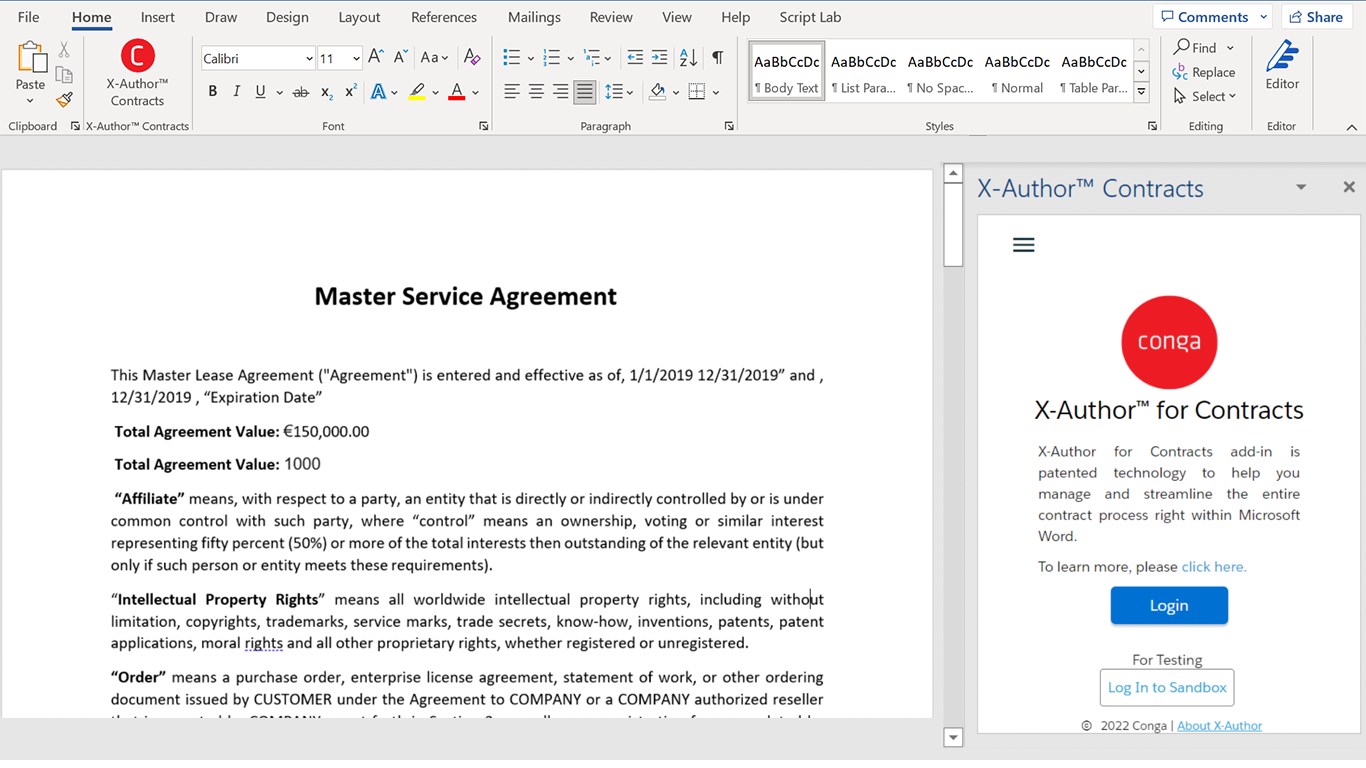Viewport: 1366px width, 768px height.
Task: Open the font size dropdown
Action: [356, 59]
